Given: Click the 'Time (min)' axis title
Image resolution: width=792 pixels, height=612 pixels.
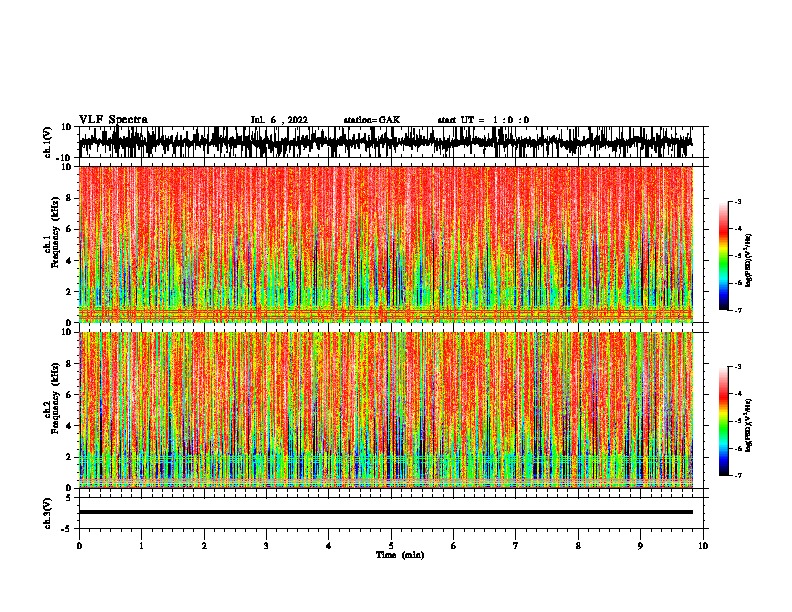Looking at the screenshot, I should point(400,555).
